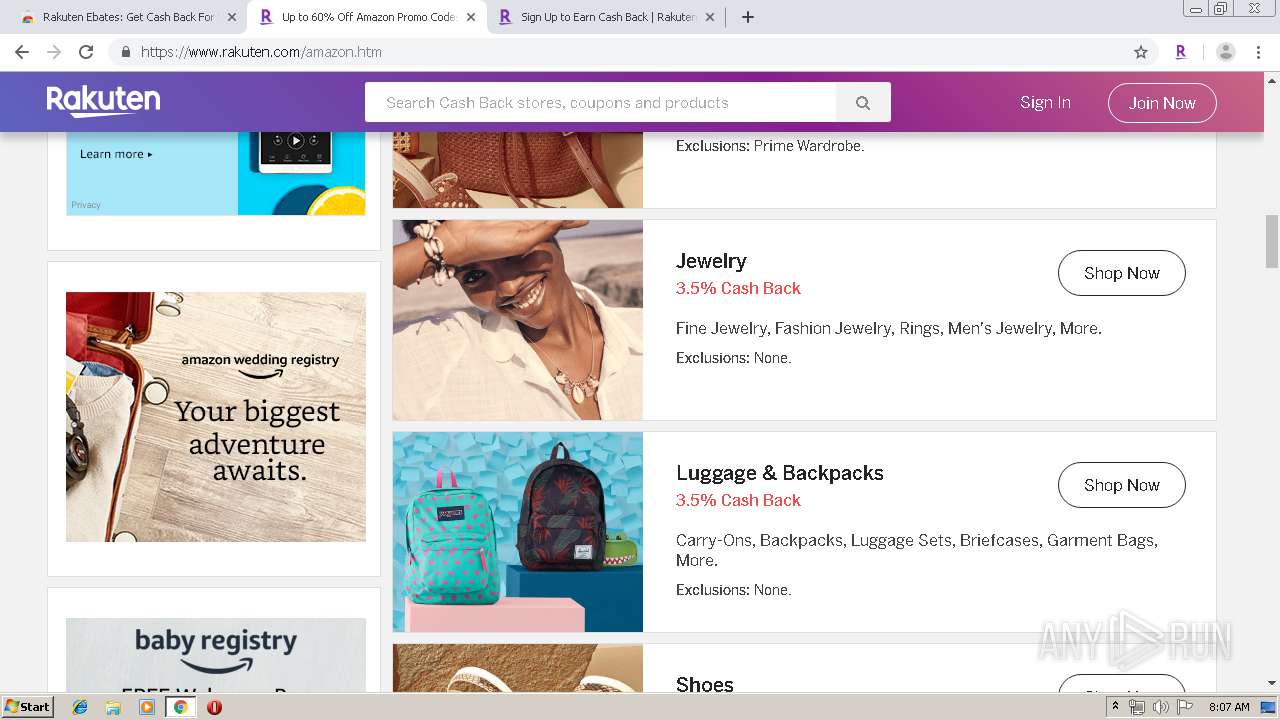Viewport: 1280px width, 720px height.
Task: Show hidden tray icons arrow
Action: coord(1115,707)
